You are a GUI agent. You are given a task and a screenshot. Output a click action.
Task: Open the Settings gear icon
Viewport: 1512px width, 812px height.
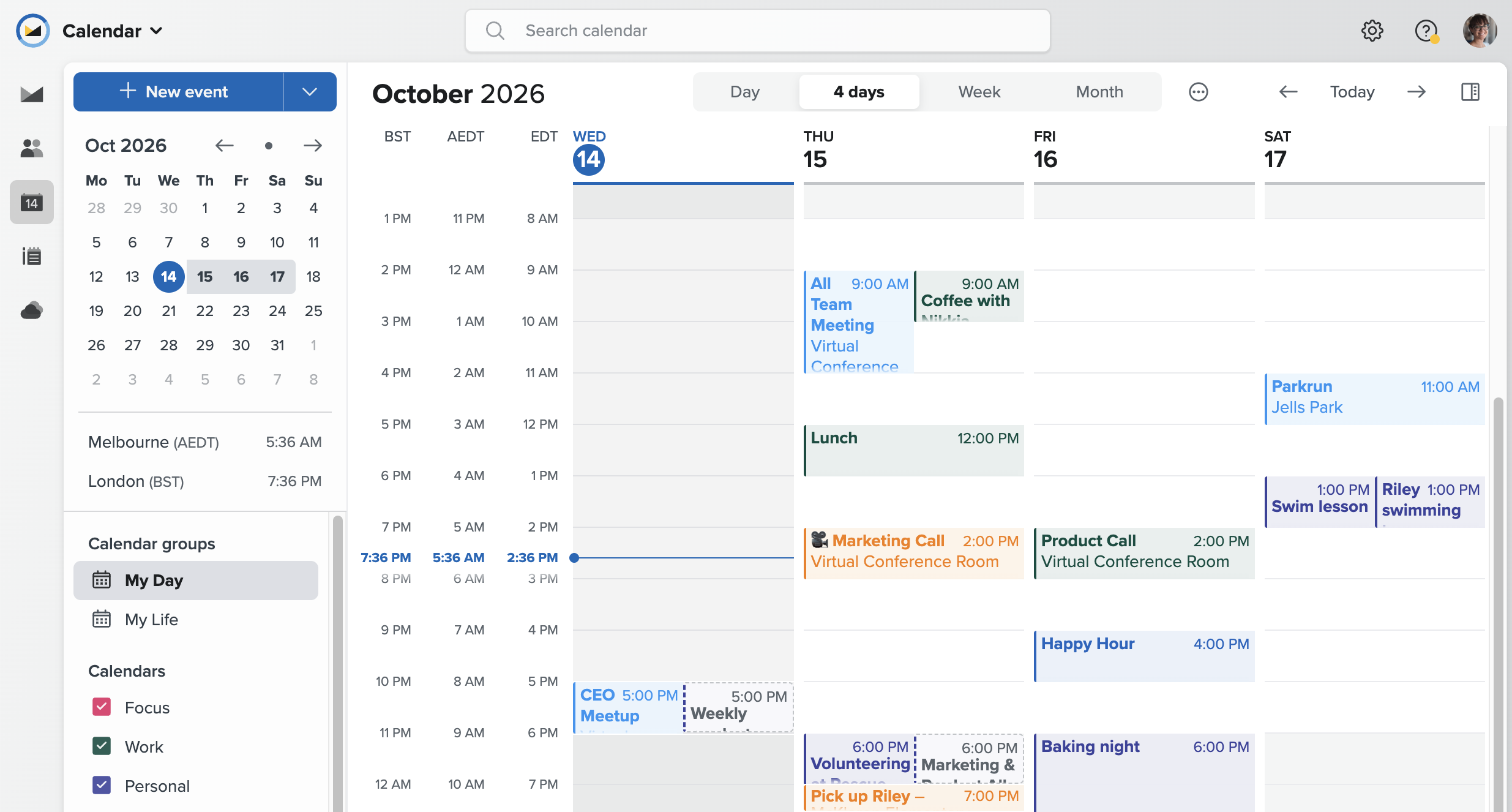point(1372,31)
